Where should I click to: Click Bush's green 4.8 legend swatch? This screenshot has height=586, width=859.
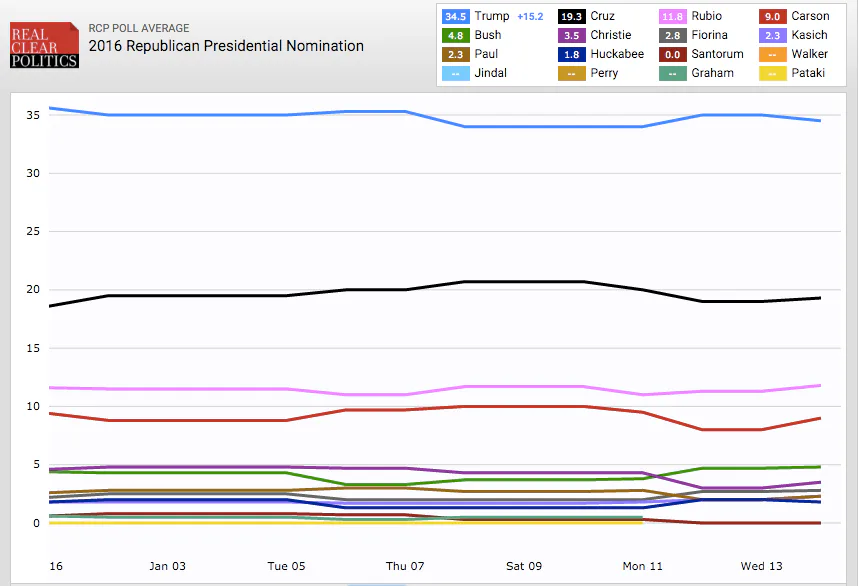tap(455, 36)
